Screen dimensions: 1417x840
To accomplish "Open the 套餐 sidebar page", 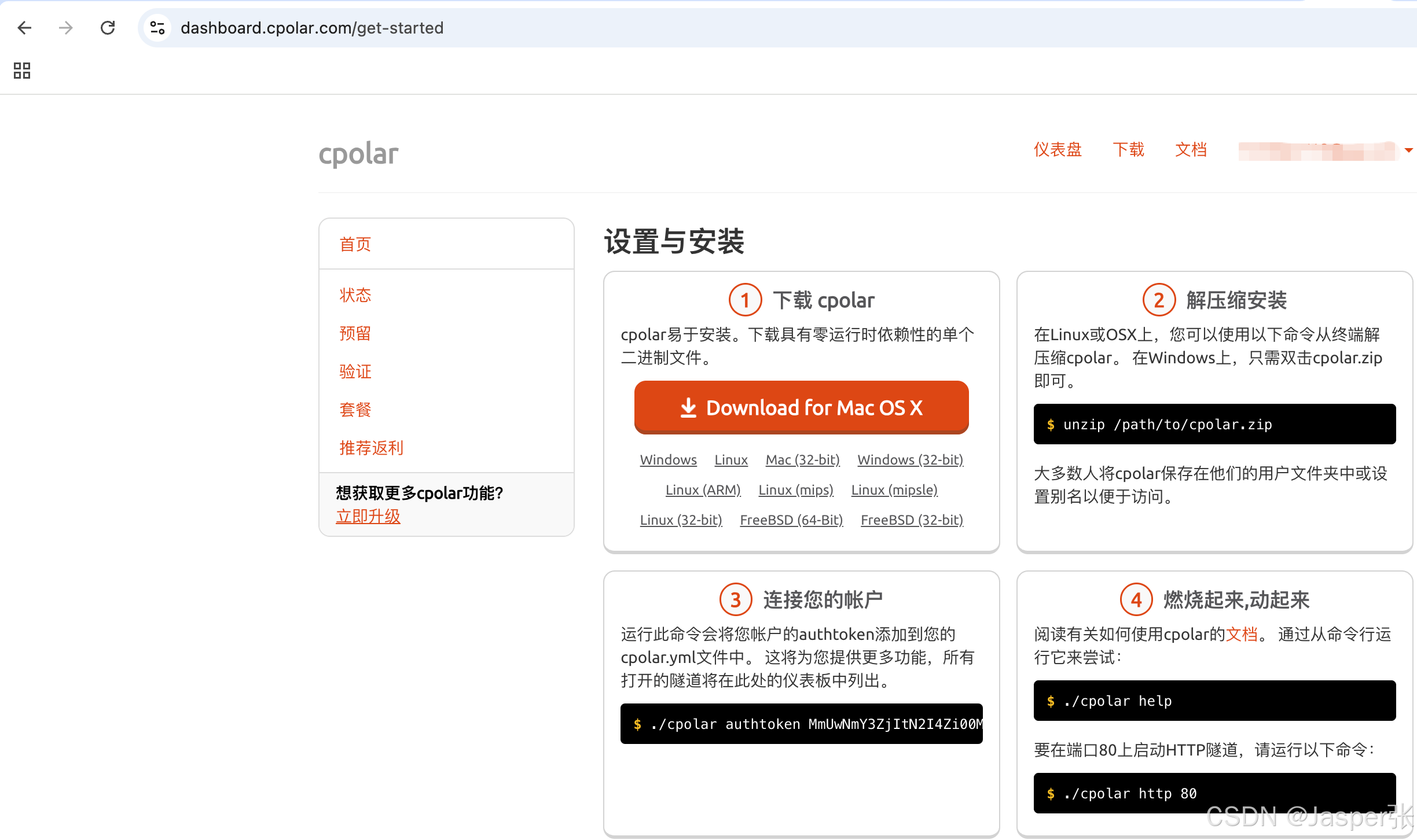I will pos(355,410).
